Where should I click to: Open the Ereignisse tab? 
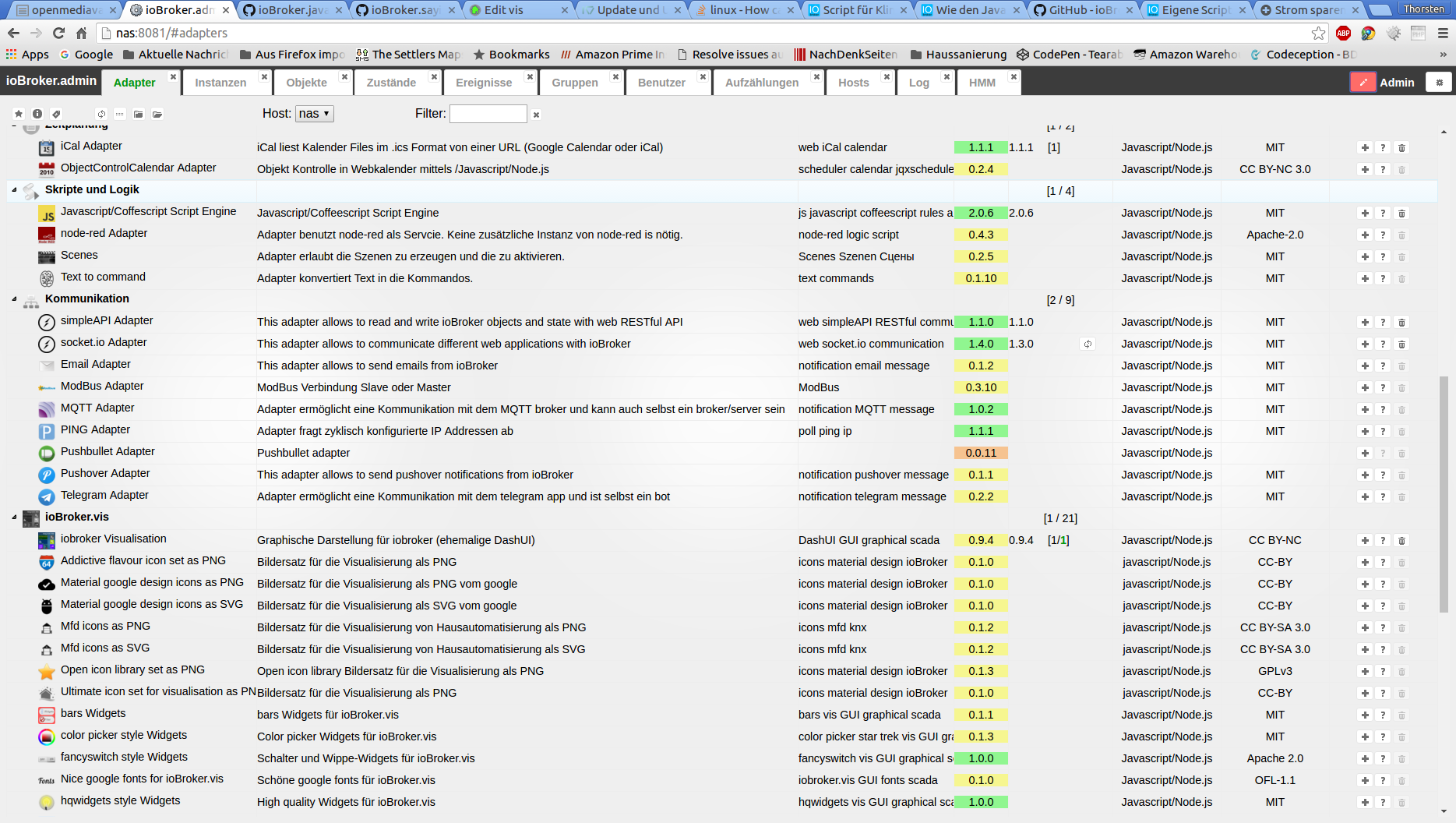tap(484, 83)
